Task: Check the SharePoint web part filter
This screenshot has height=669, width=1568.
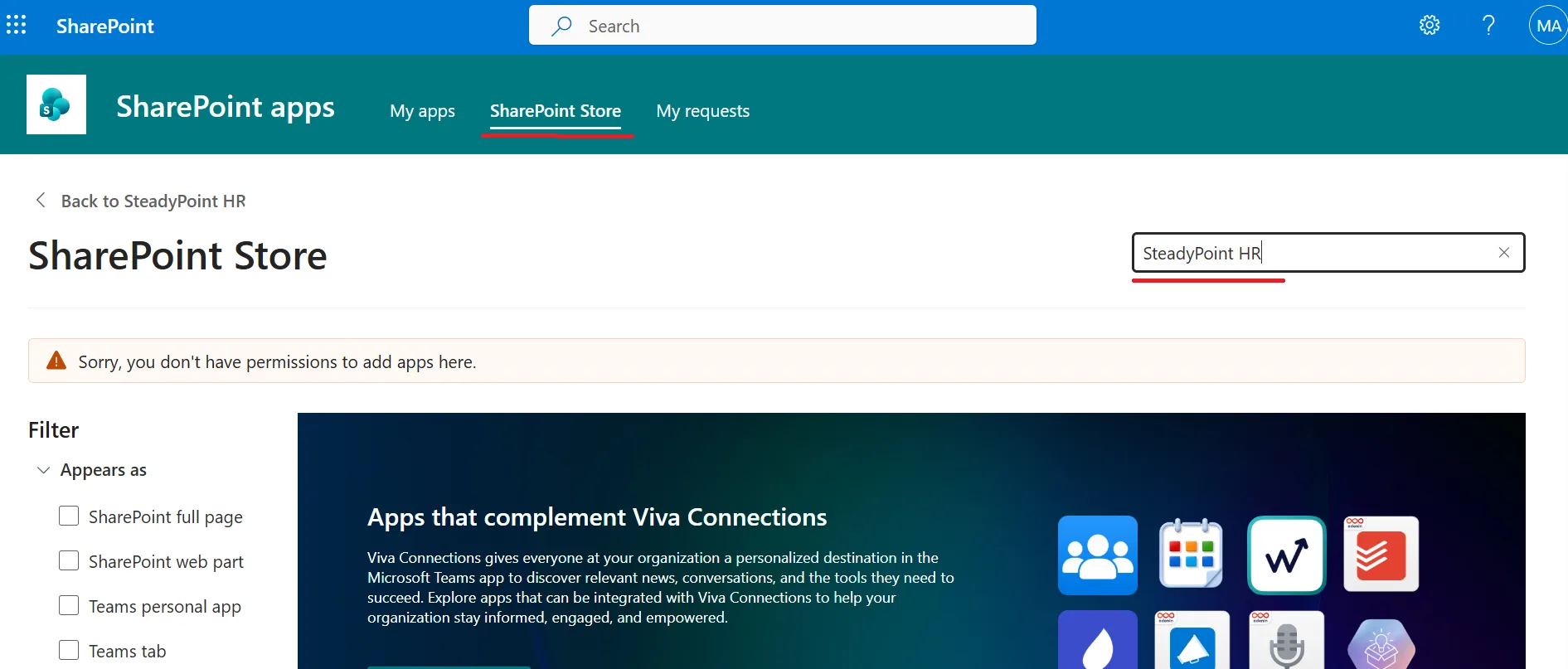Action: click(x=69, y=561)
